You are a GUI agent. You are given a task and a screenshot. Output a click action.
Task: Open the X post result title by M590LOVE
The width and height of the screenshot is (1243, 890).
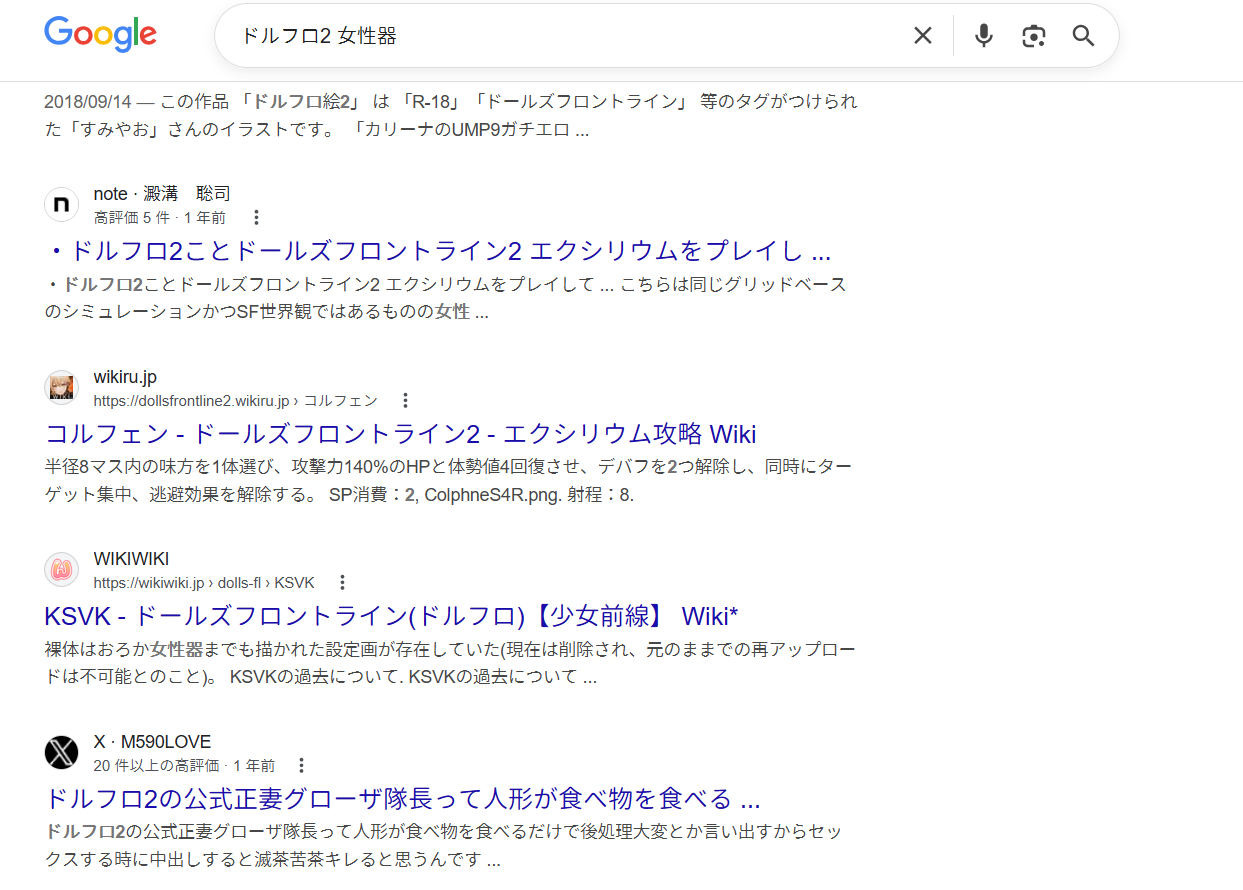tap(402, 799)
